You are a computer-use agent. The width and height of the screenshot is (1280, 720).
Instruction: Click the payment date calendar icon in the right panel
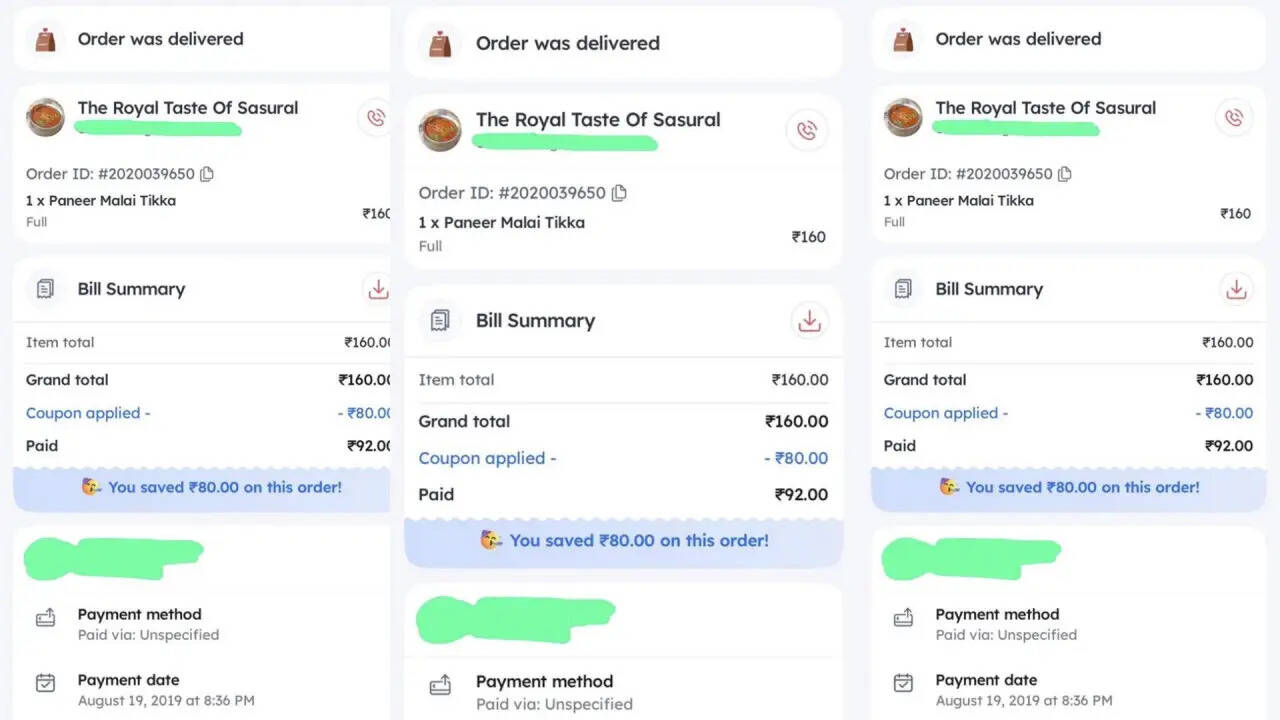(x=903, y=683)
